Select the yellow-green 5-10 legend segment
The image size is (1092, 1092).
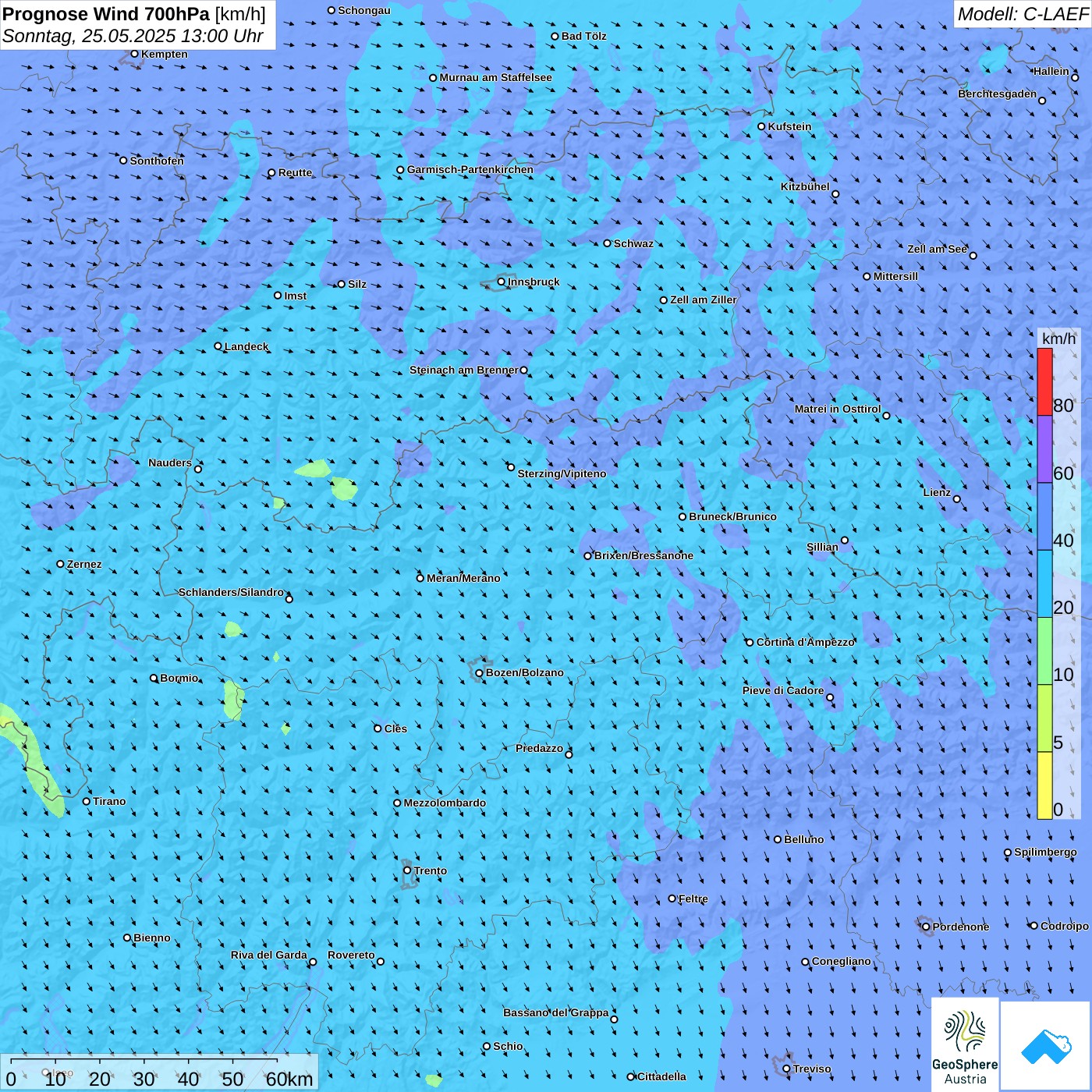[x=1044, y=718]
